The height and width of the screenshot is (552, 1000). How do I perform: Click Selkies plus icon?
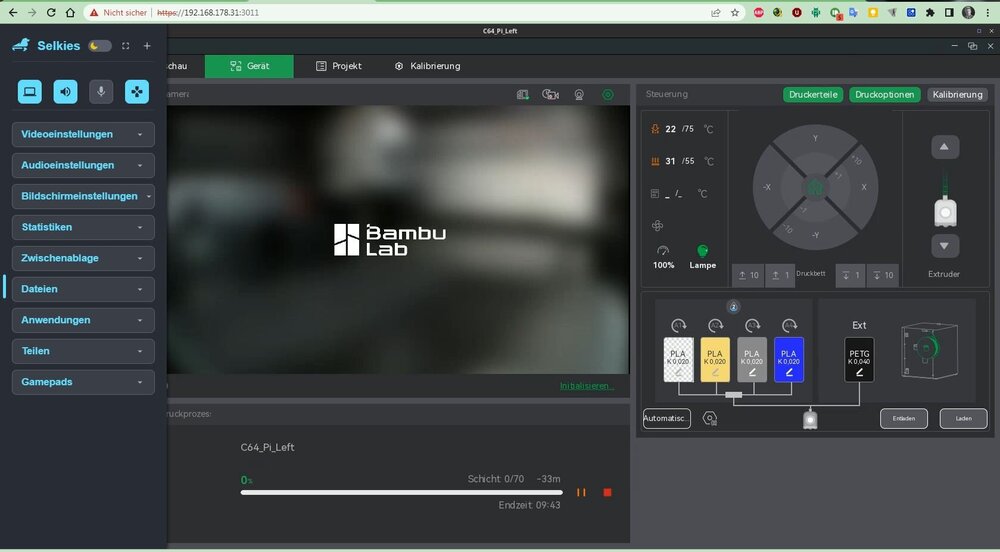pos(147,46)
